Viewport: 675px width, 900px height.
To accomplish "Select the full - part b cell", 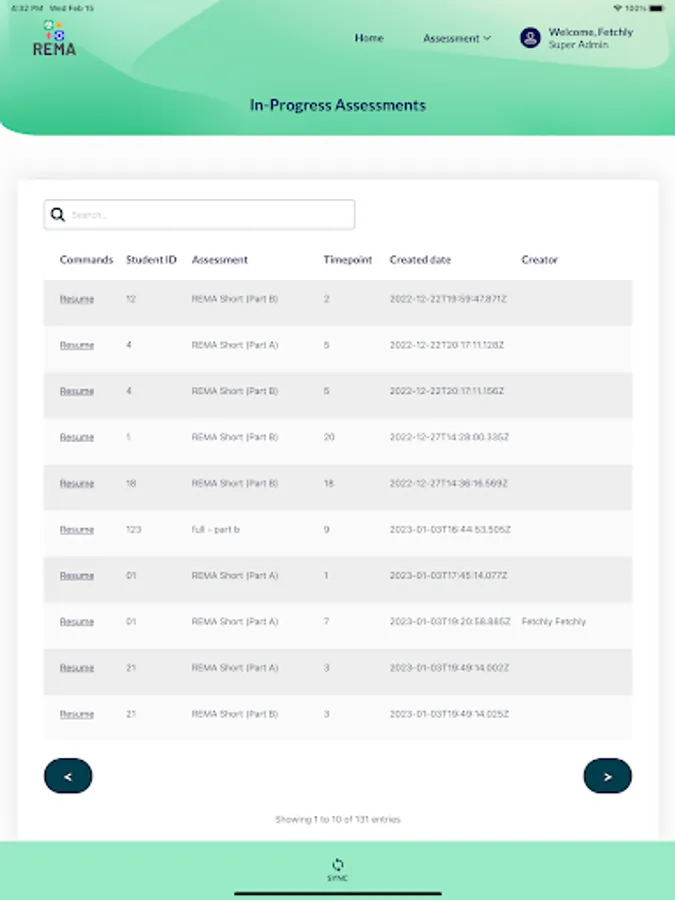I will point(216,529).
